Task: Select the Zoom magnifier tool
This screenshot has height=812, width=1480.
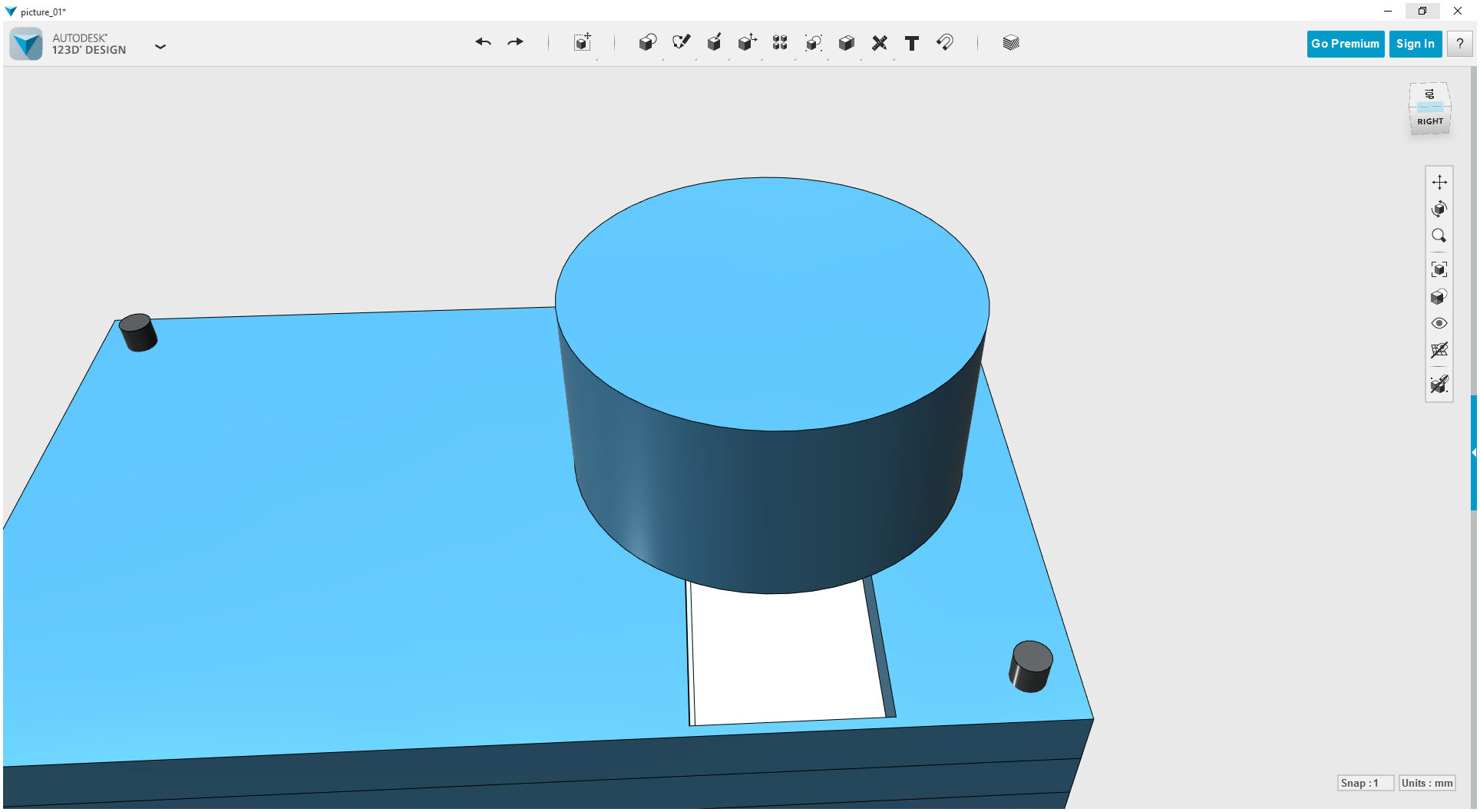Action: 1439,236
